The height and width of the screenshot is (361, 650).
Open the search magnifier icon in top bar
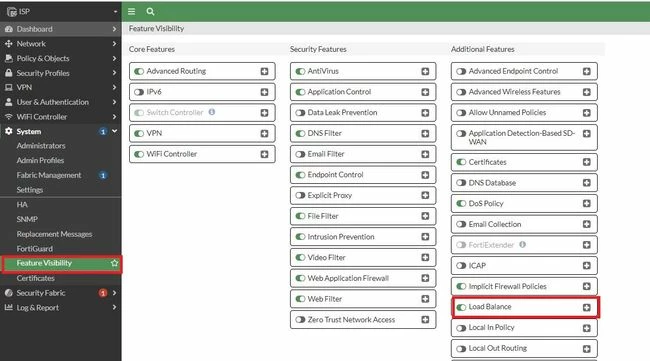150,12
